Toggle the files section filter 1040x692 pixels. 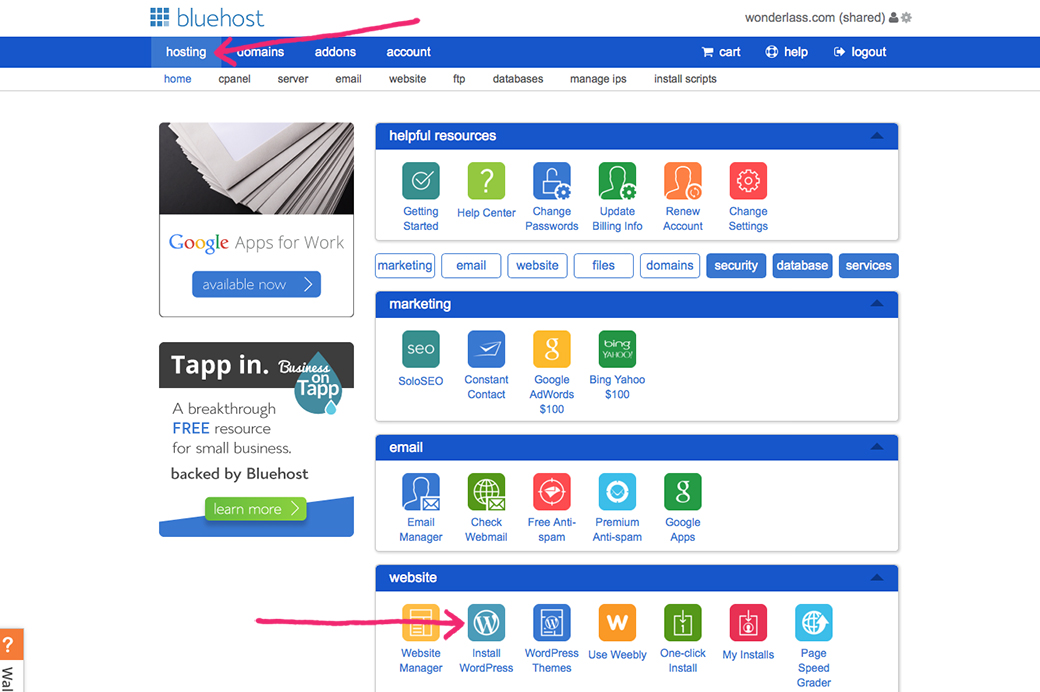coord(604,265)
